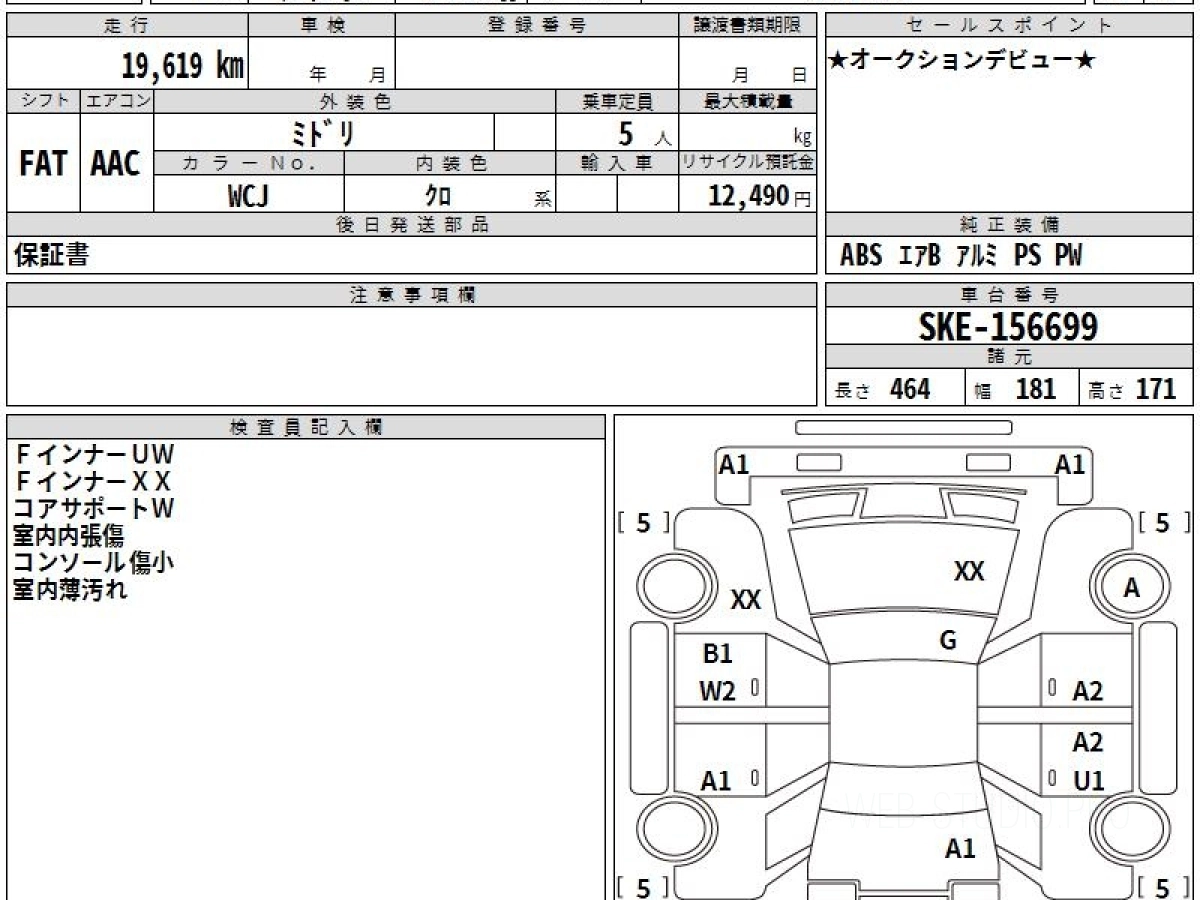Click the width value 181

pos(1036,389)
